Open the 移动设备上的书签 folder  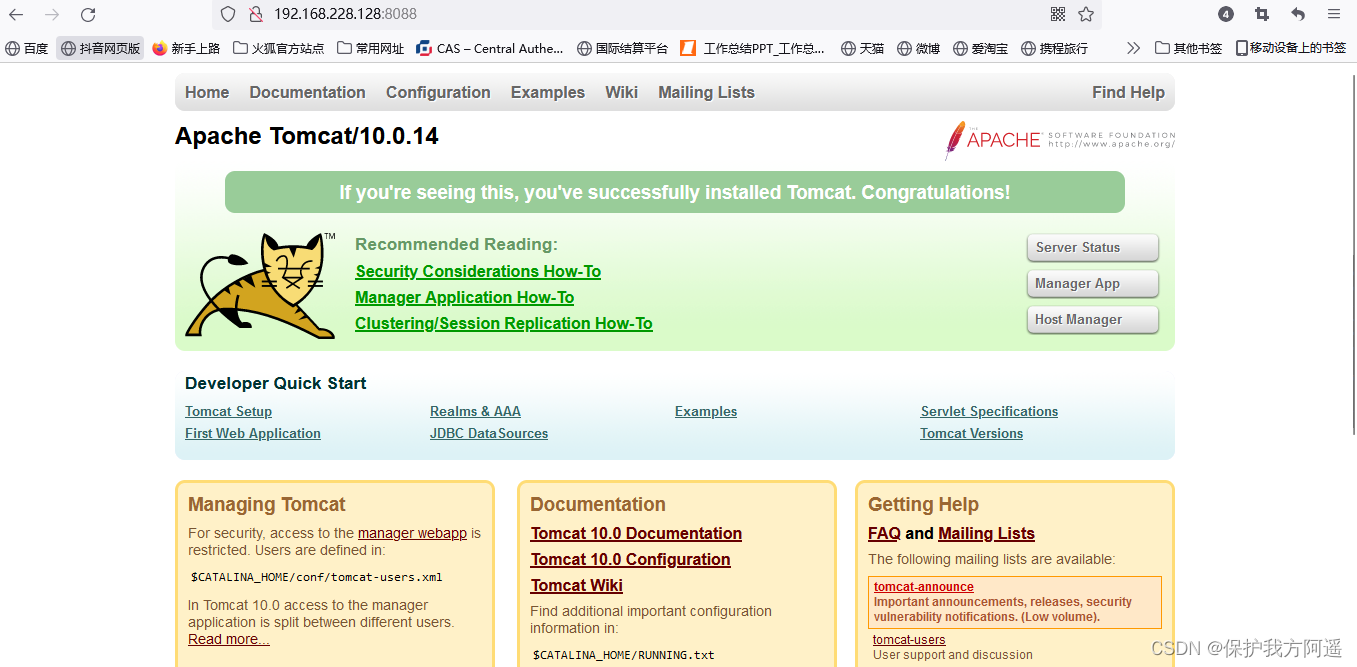(x=1291, y=48)
